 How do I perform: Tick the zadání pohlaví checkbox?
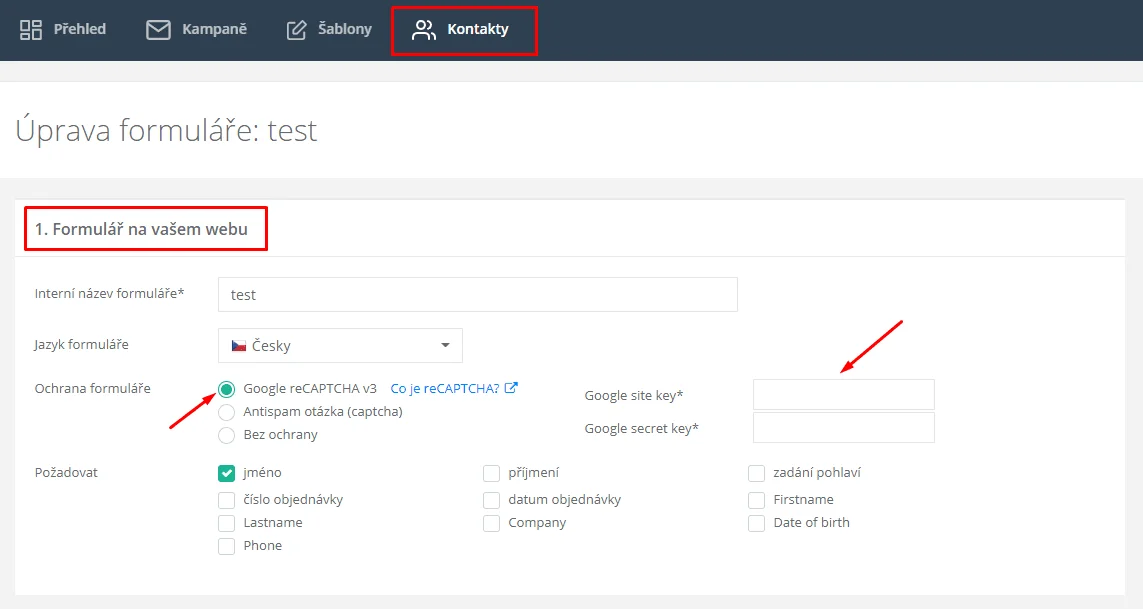(x=757, y=473)
